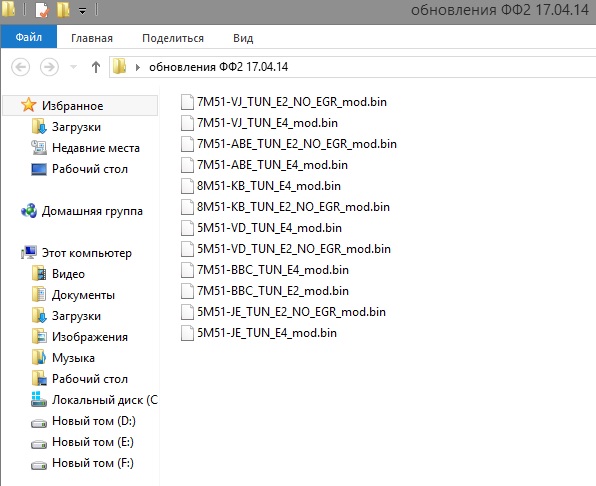Image resolution: width=596 pixels, height=486 pixels.
Task: Go up one folder level
Action: tap(96, 67)
